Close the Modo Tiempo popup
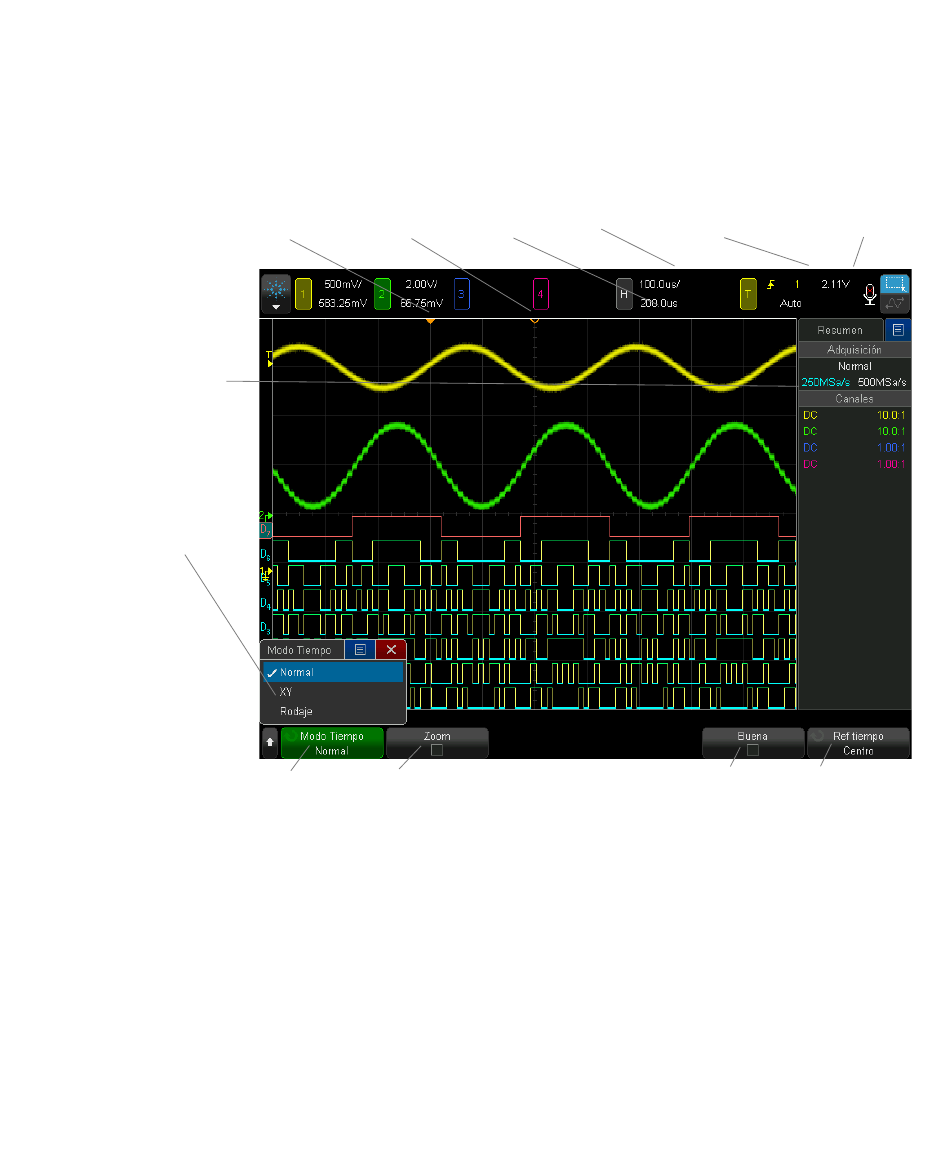This screenshot has width=950, height=1165. click(x=391, y=649)
